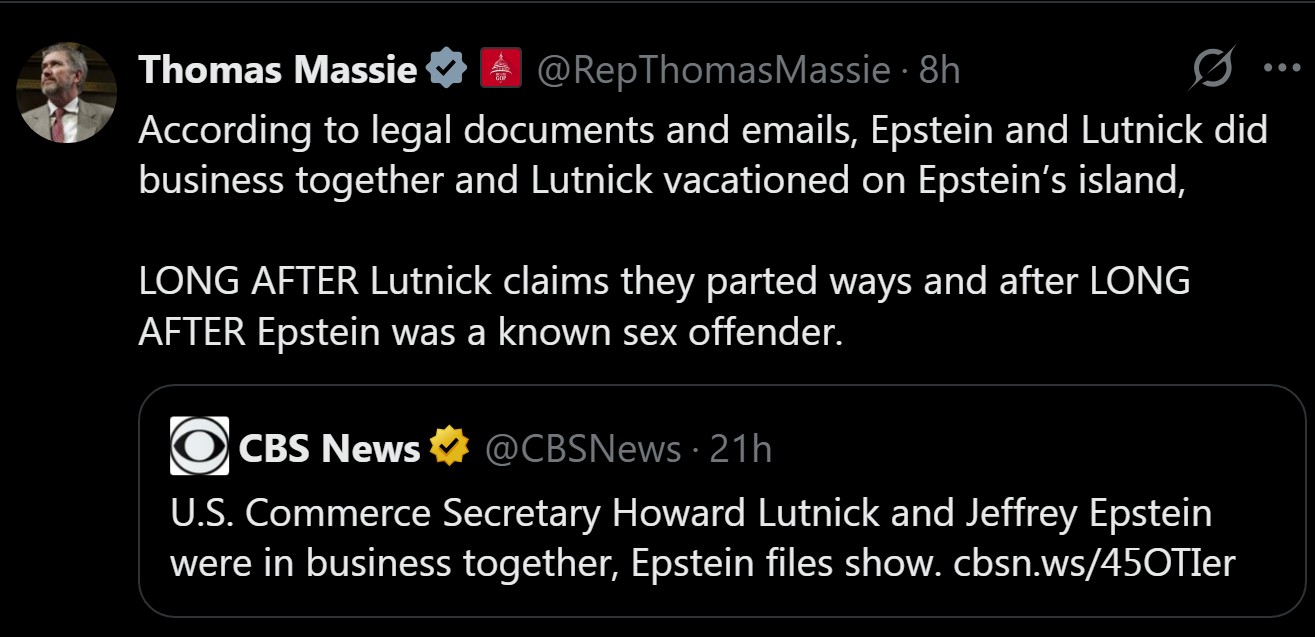Click the blue verified badge beside Massie
This screenshot has height=637, width=1315.
point(446,70)
